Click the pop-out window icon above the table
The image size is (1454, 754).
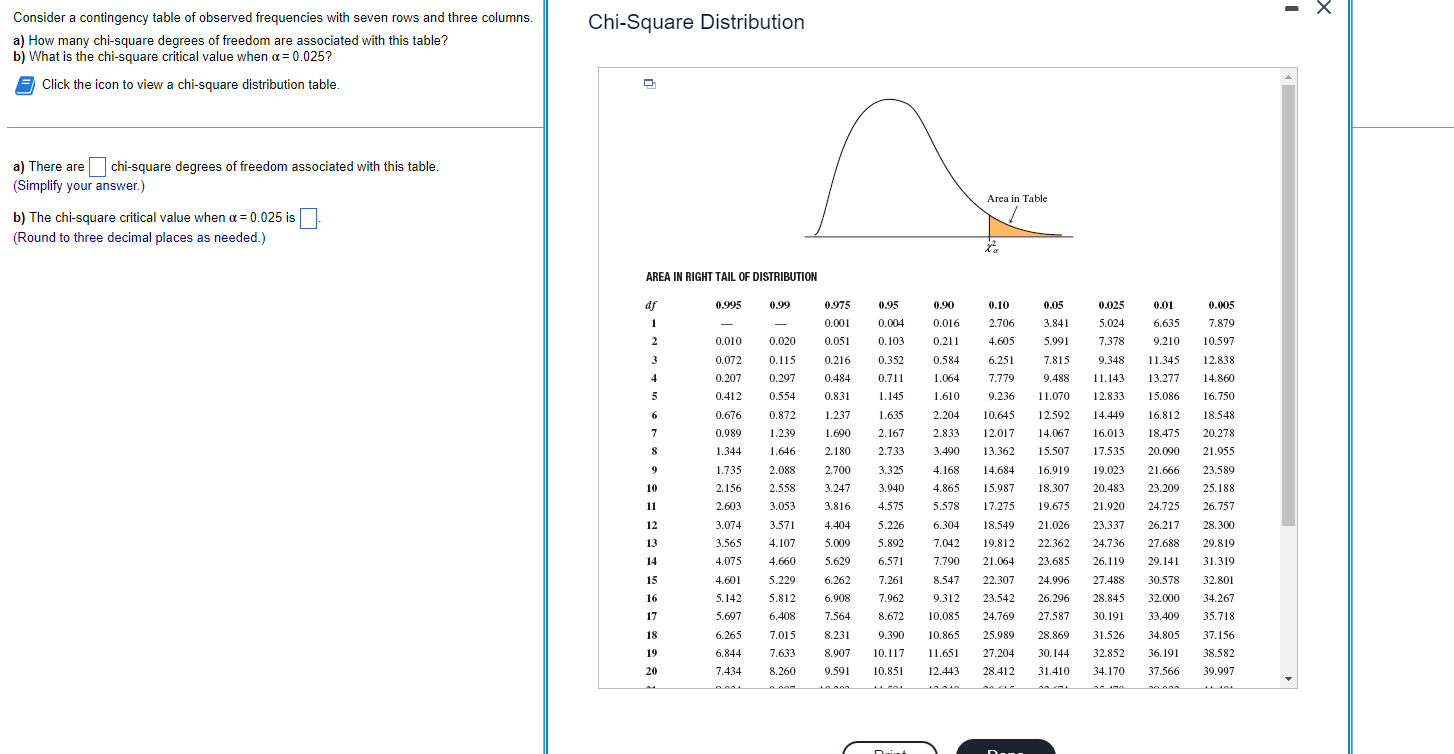649,85
